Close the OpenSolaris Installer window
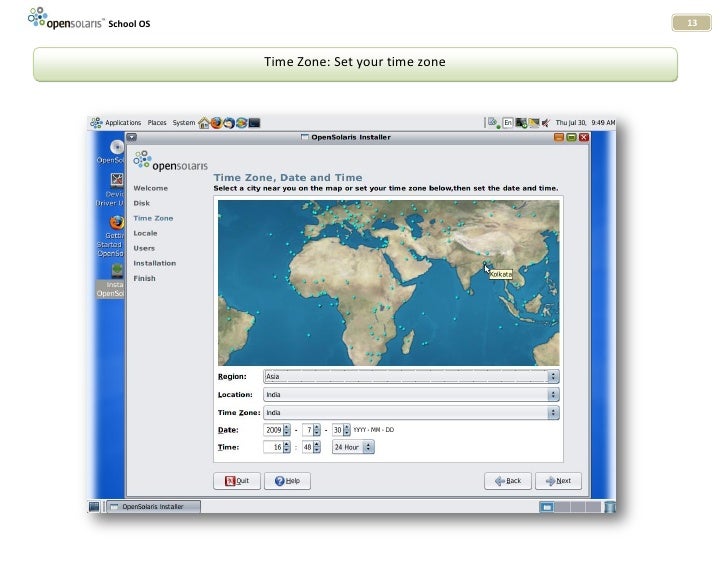This screenshot has width=728, height=563. (584, 137)
